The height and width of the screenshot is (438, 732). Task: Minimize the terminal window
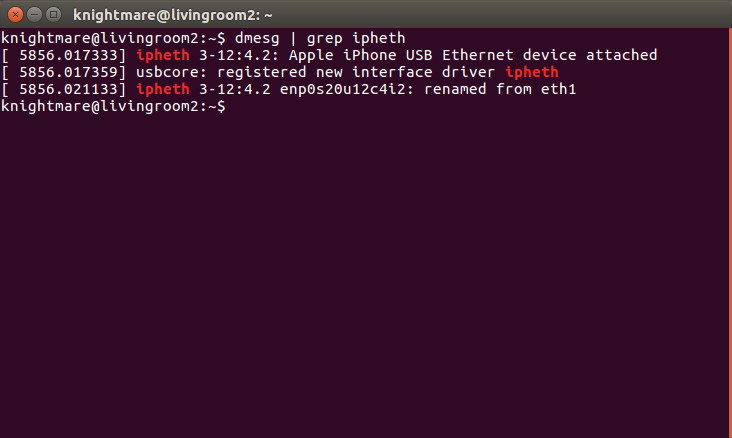click(33, 14)
